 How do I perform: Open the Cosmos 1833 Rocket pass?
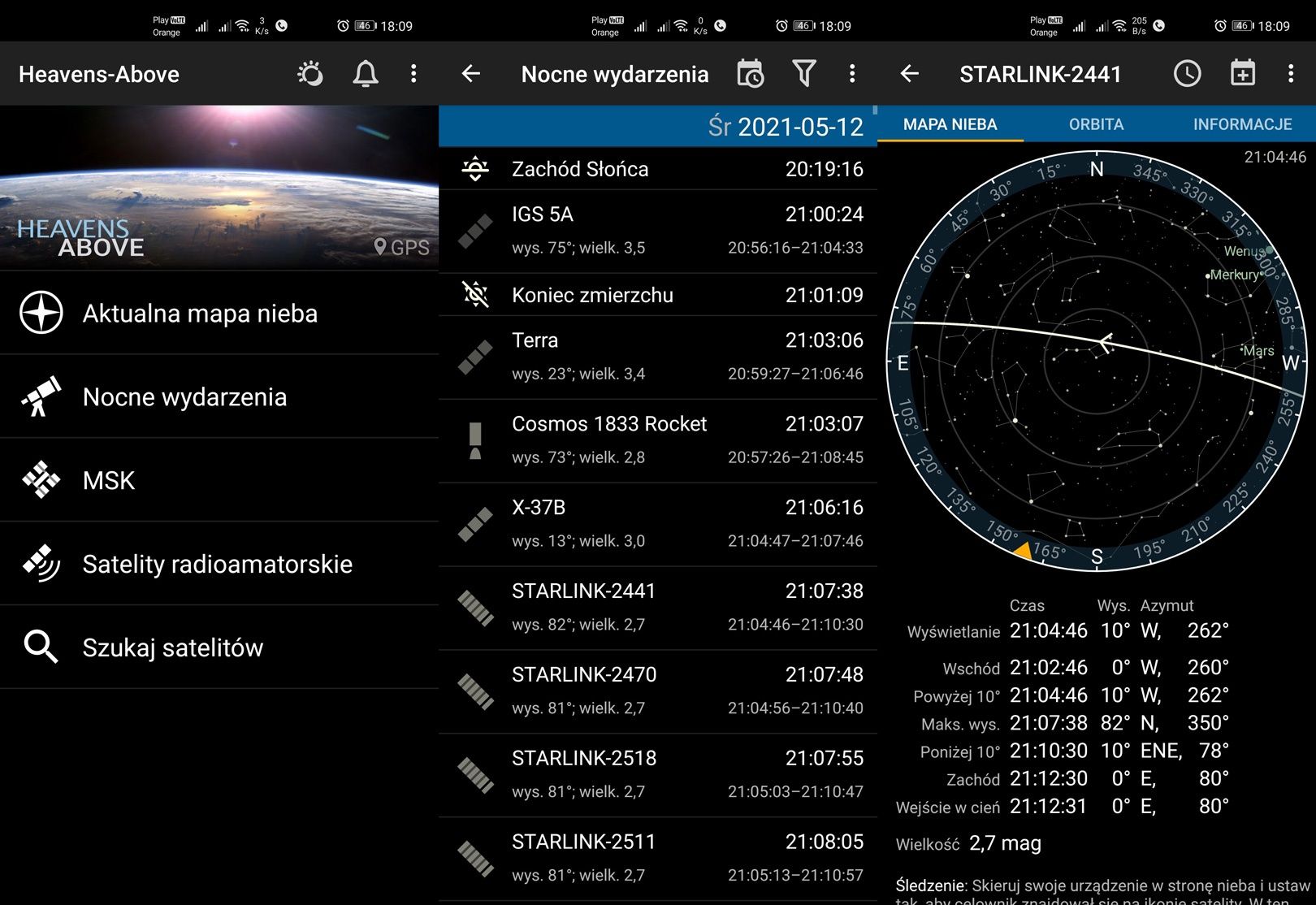(658, 440)
